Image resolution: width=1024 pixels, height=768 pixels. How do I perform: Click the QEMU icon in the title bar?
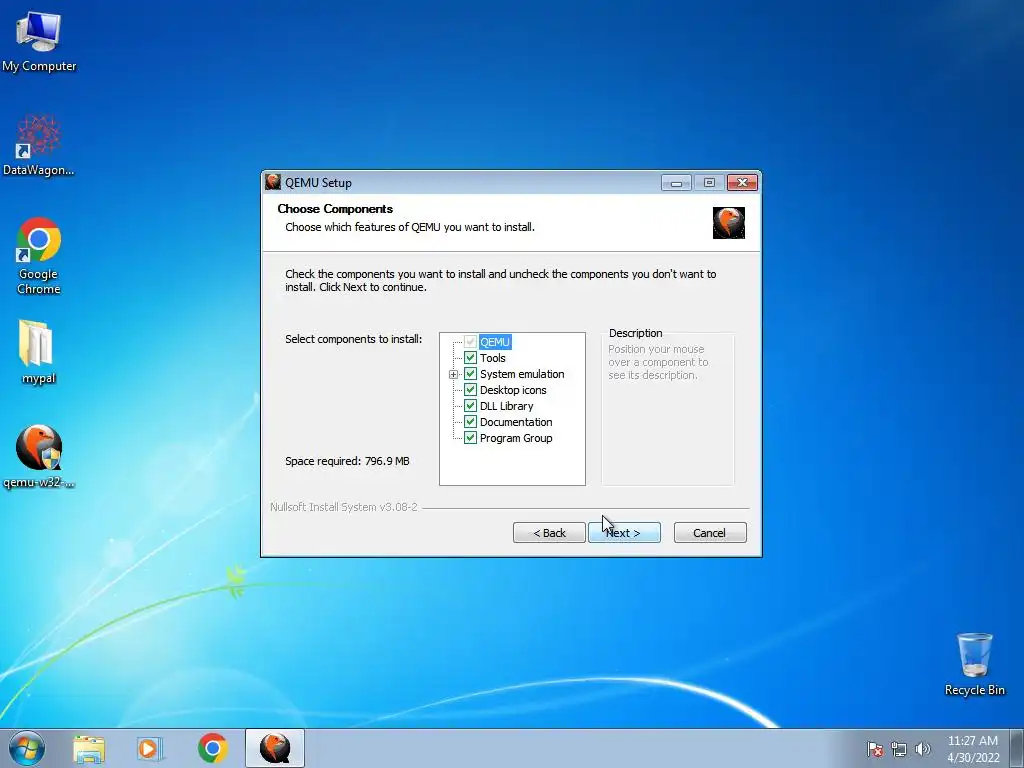click(x=273, y=182)
